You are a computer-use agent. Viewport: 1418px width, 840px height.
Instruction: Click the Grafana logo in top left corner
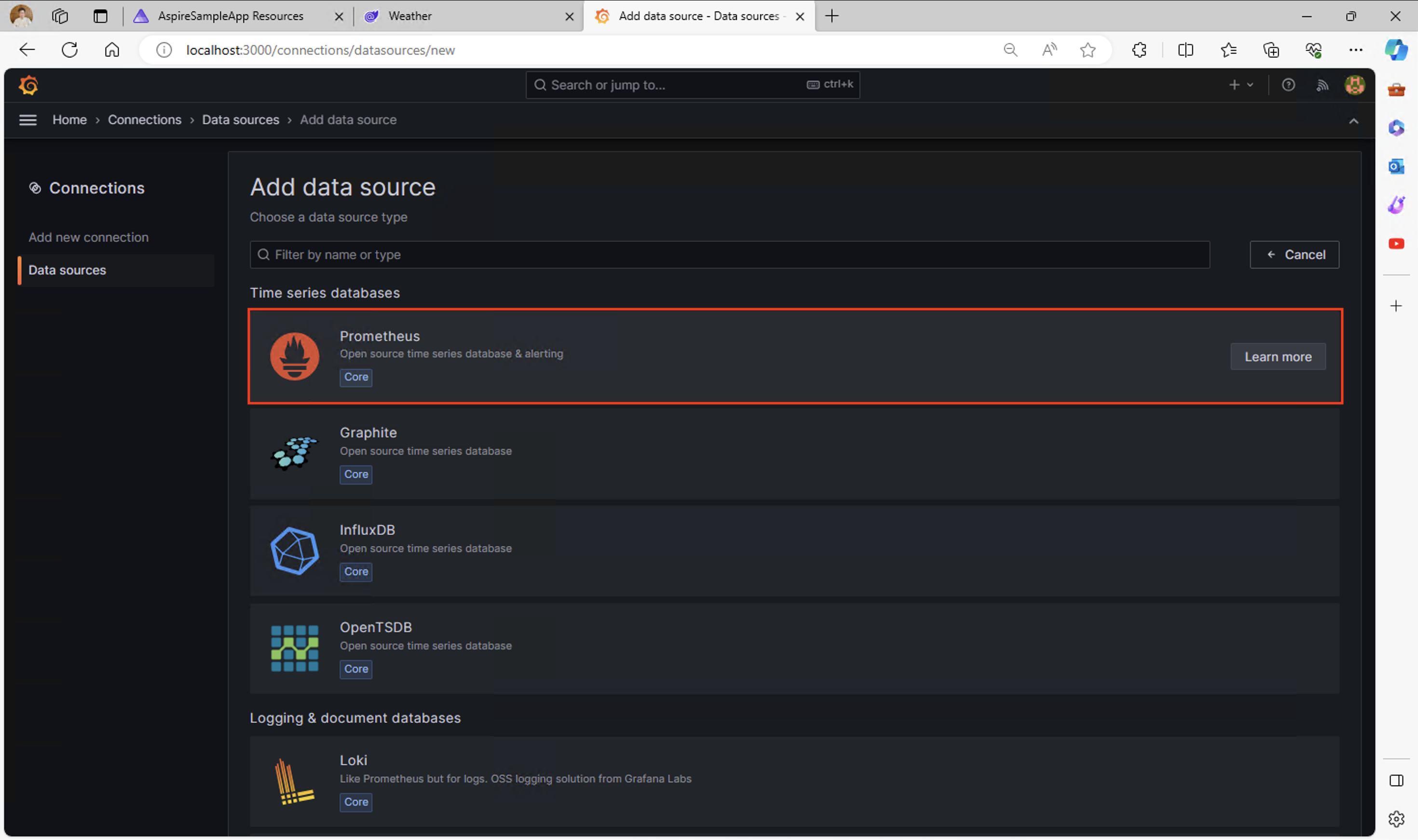(28, 85)
